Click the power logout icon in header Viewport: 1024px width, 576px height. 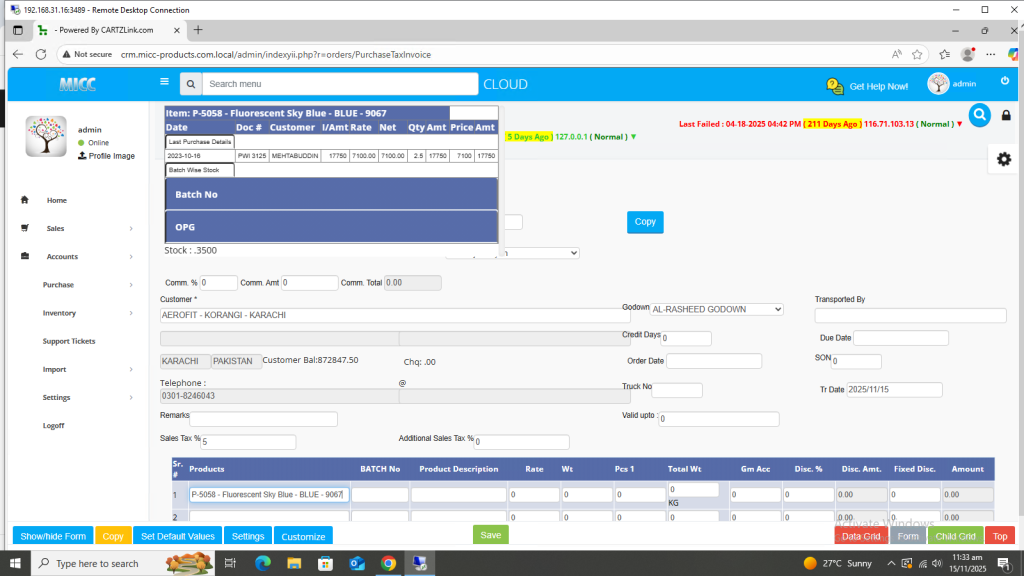(x=1005, y=81)
